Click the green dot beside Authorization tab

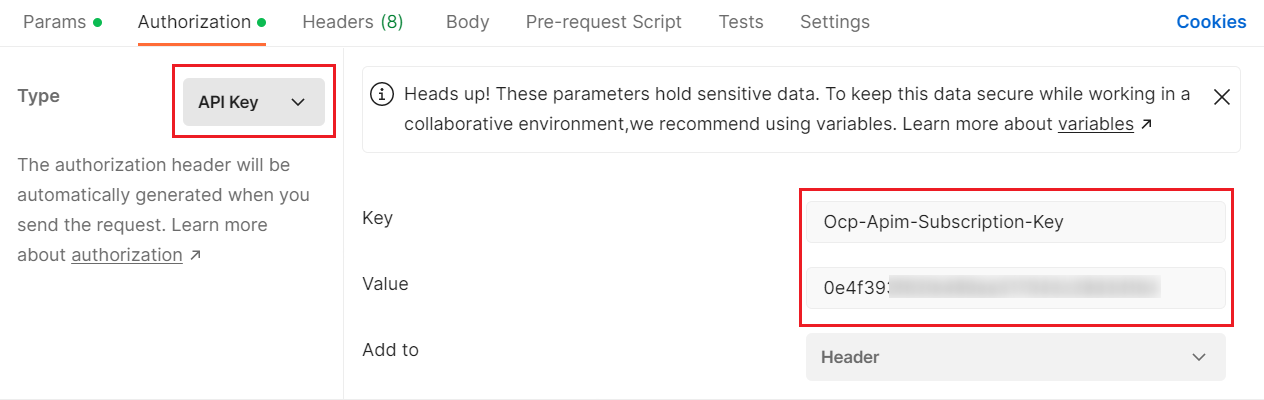point(261,22)
